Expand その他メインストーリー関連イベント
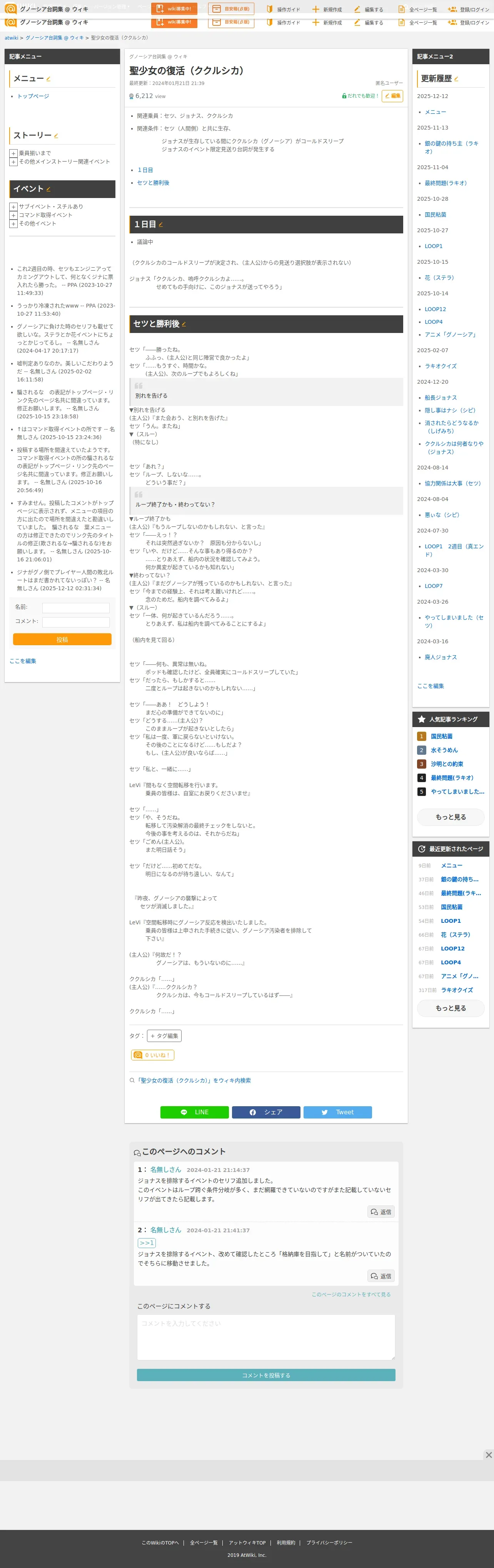 coord(13,163)
